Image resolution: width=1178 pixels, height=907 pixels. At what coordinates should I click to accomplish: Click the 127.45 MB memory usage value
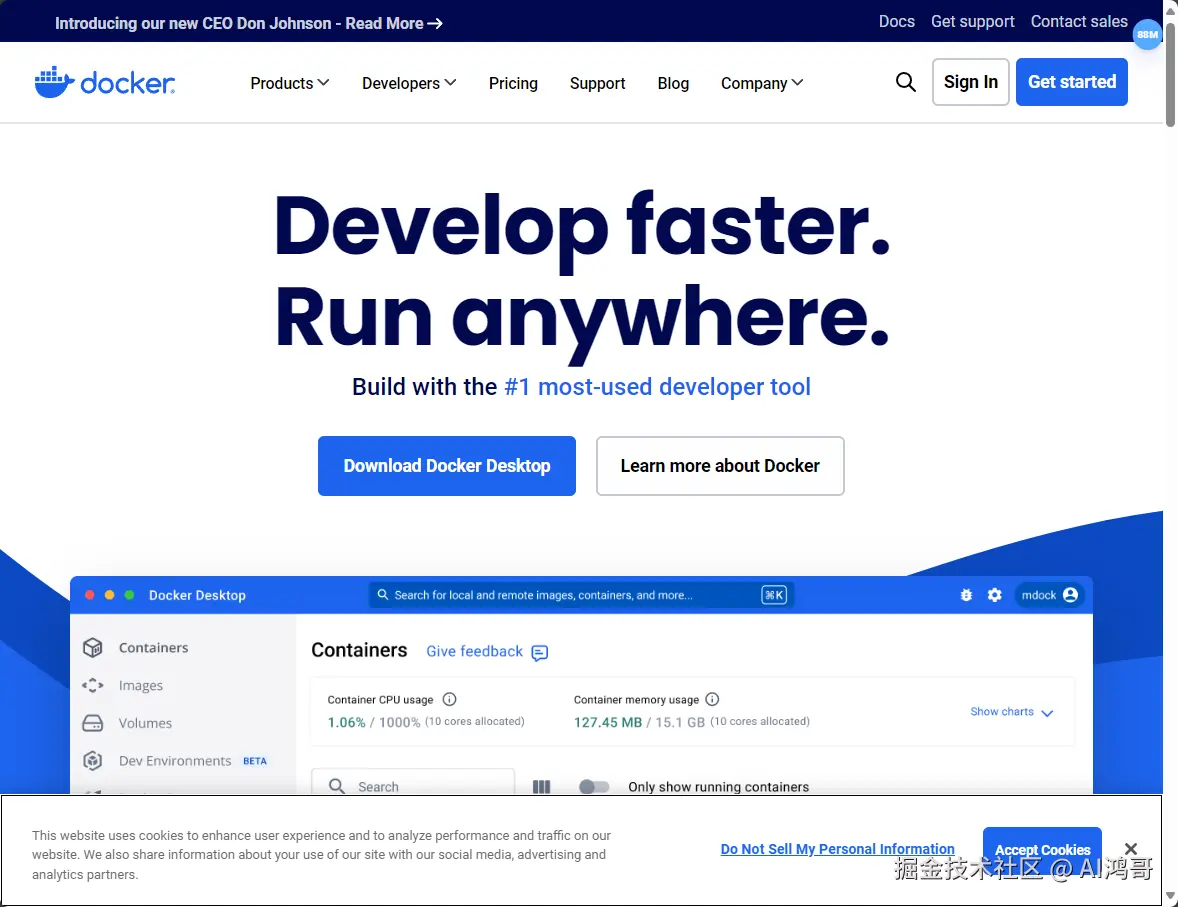608,722
